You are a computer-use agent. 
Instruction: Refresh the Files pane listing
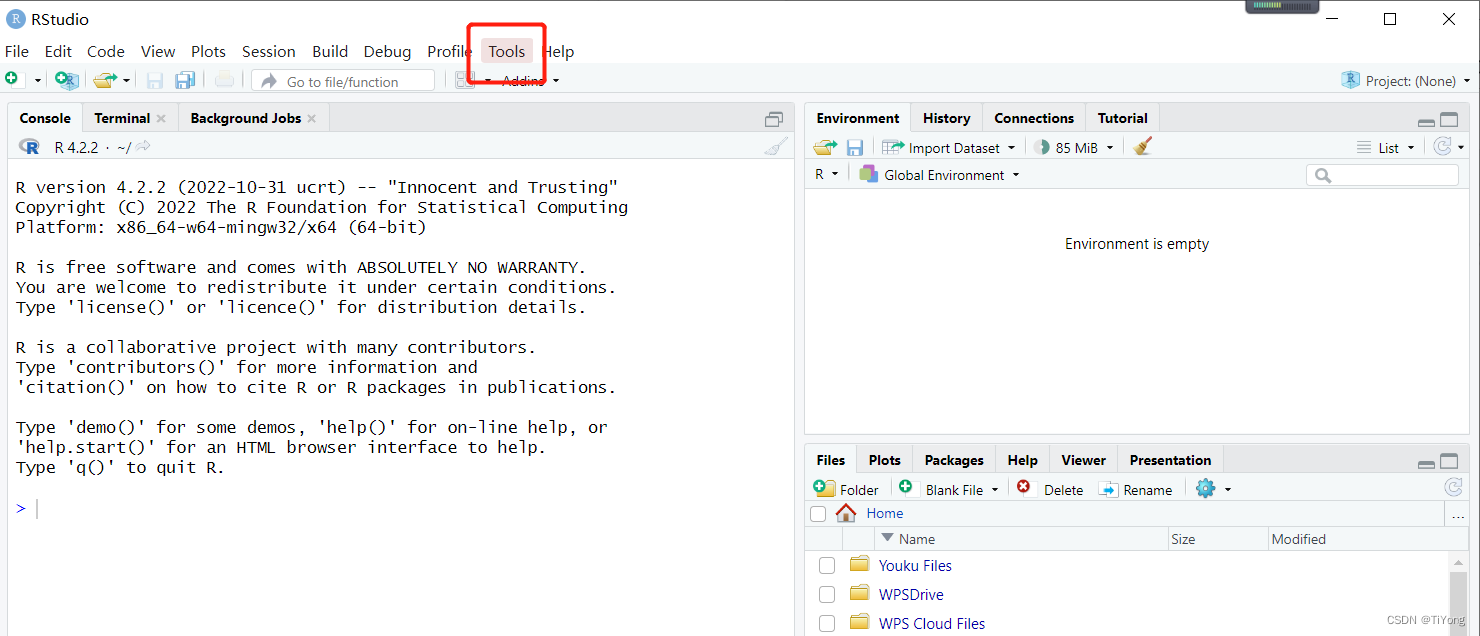point(1454,487)
